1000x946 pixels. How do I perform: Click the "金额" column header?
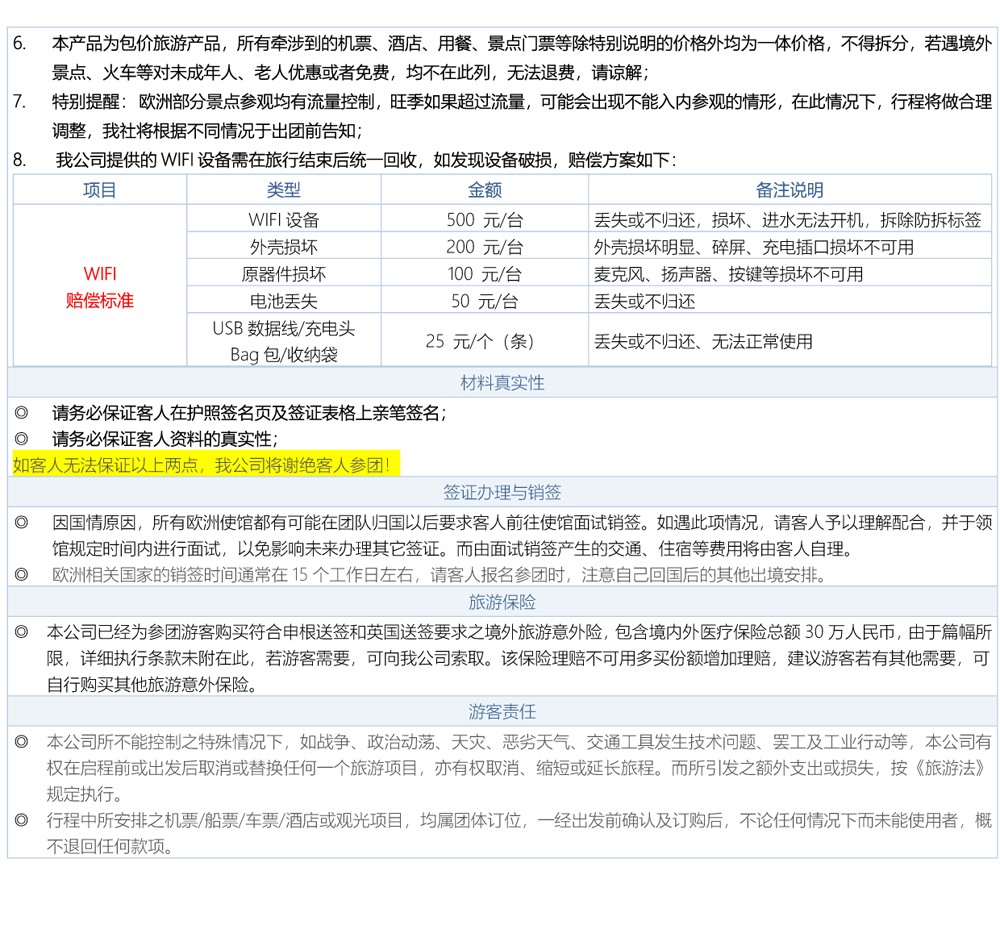484,190
